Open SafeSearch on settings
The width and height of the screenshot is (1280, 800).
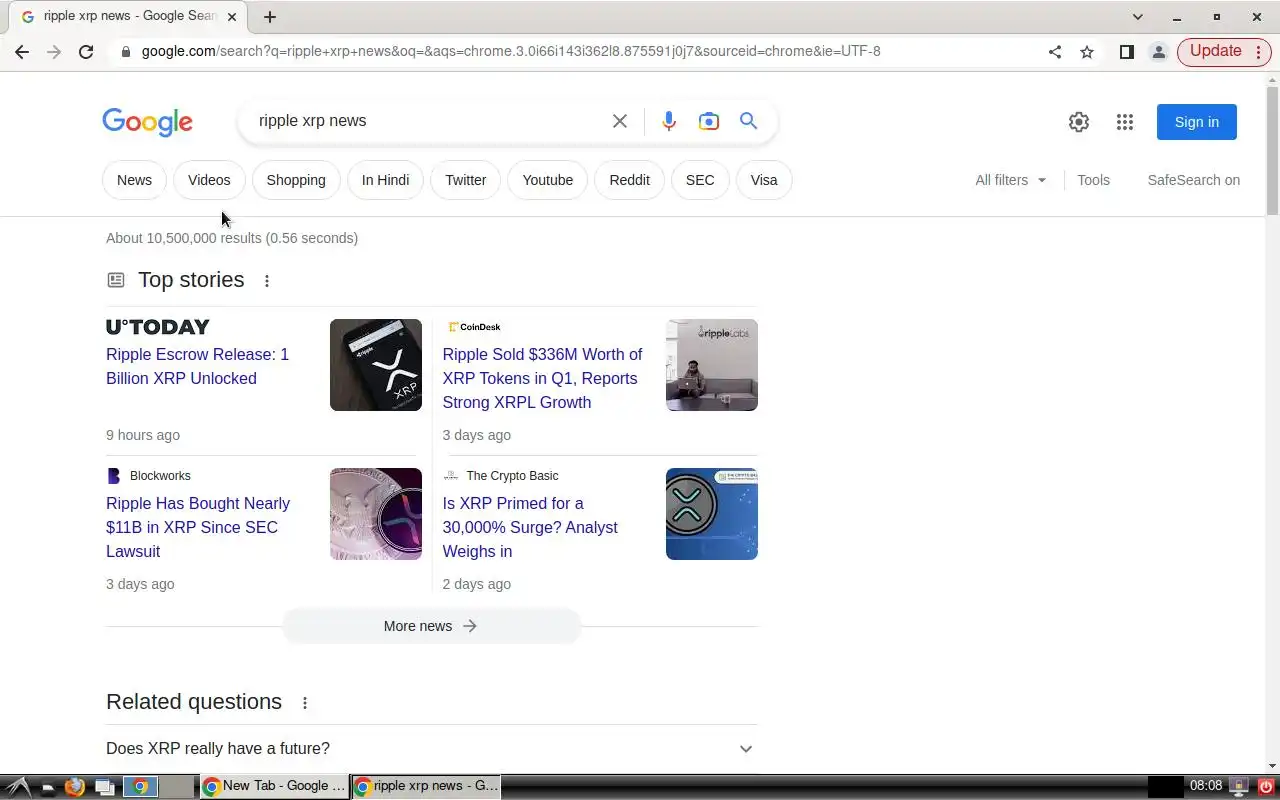[x=1193, y=180]
